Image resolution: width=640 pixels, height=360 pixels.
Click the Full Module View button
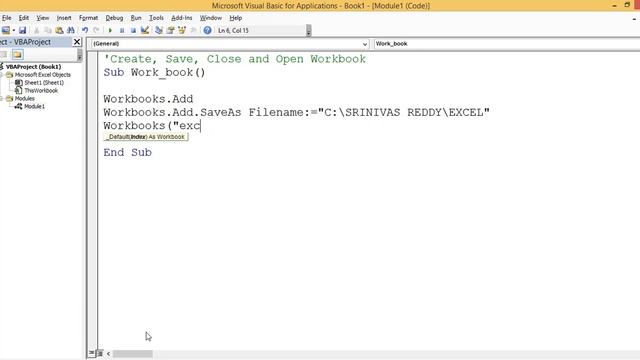pyautogui.click(x=100, y=353)
